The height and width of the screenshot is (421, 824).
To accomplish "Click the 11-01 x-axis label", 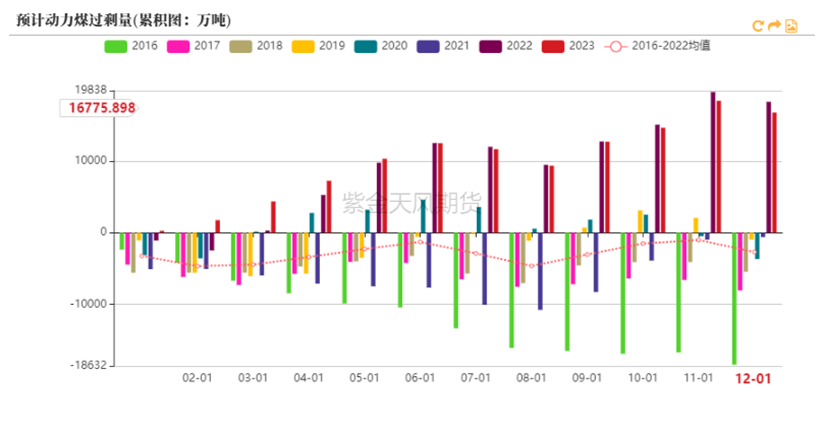I will click(698, 378).
